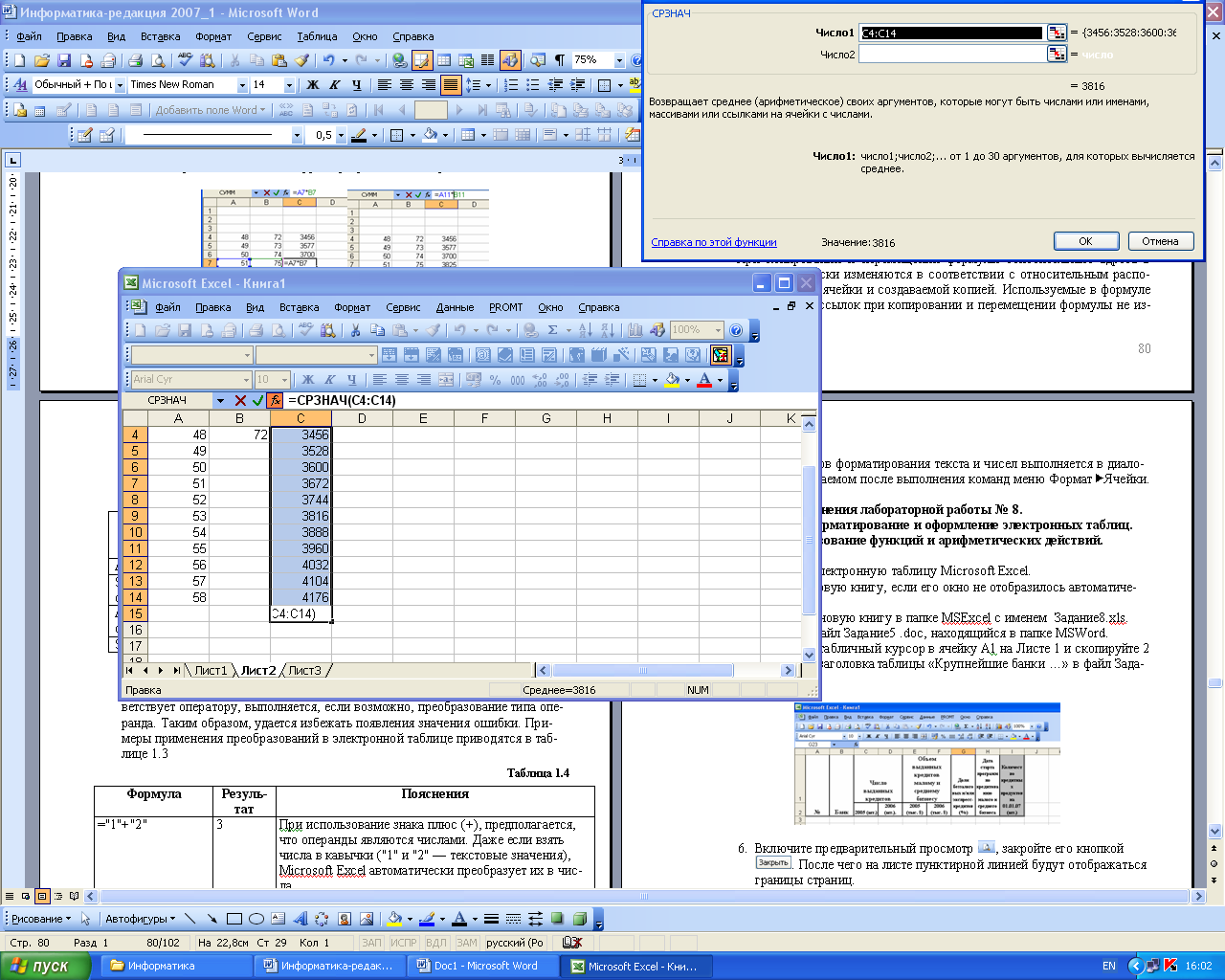
Task: Open Word font size 14 dropdown
Action: [x=288, y=85]
